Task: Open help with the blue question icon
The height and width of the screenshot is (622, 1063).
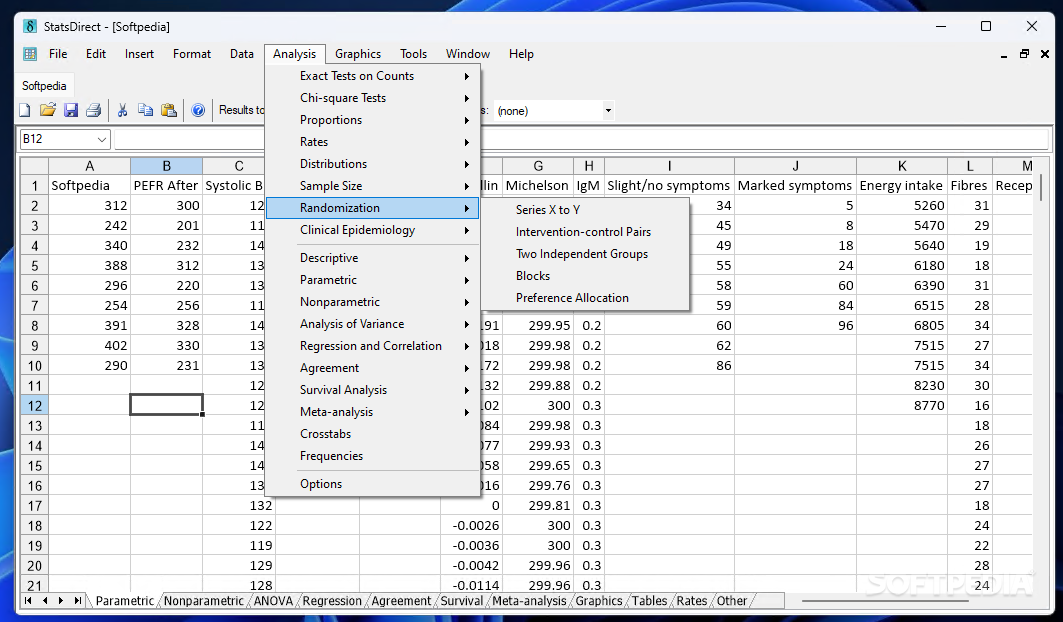Action: (x=198, y=110)
